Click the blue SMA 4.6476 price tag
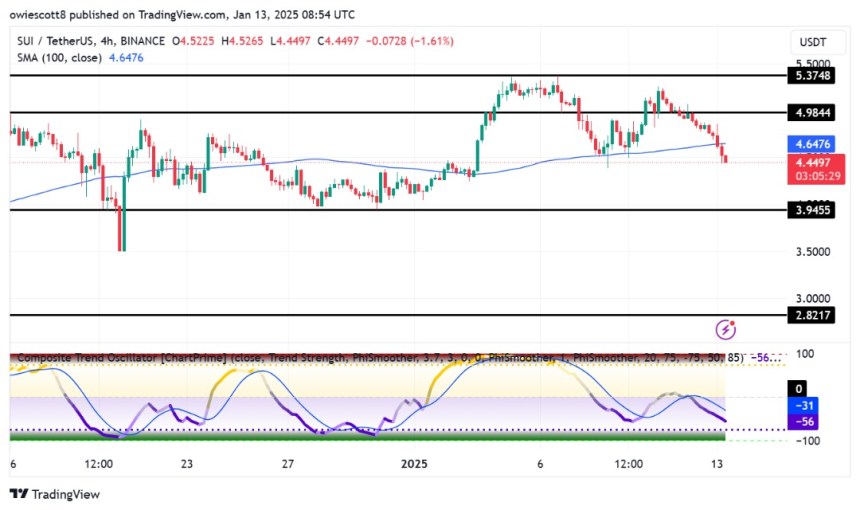 point(811,144)
